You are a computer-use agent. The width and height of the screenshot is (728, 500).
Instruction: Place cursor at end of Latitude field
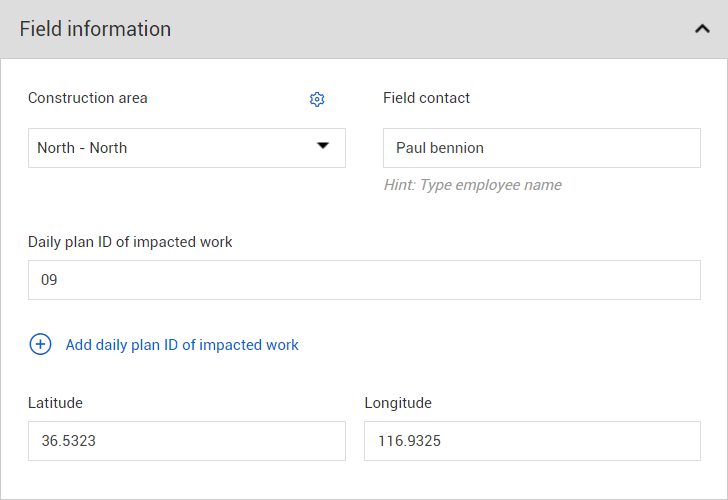pyautogui.click(x=99, y=441)
